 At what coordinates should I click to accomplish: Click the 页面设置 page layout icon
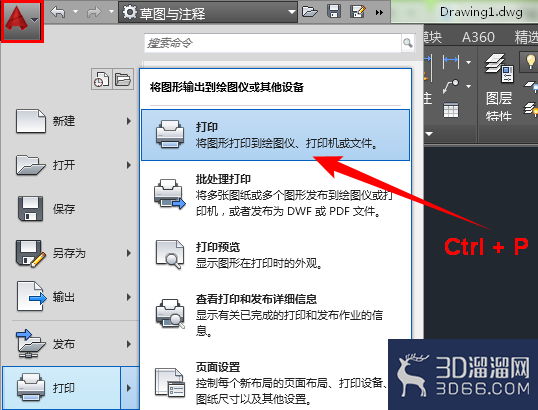(x=169, y=383)
